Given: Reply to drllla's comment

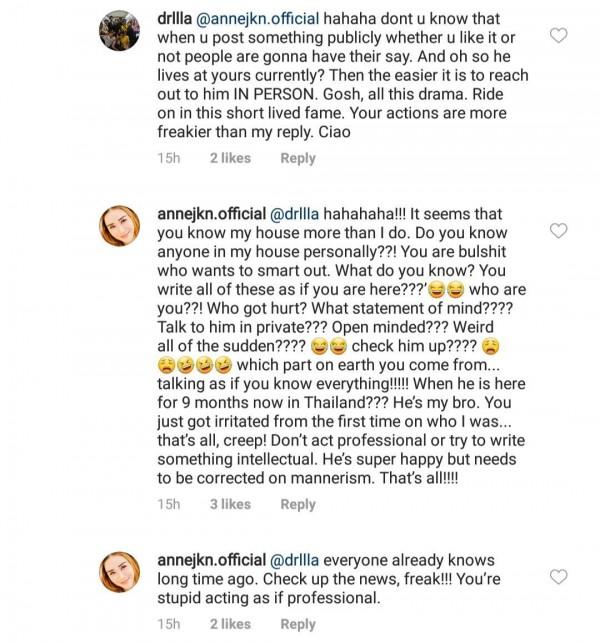Looking at the screenshot, I should point(298,158).
